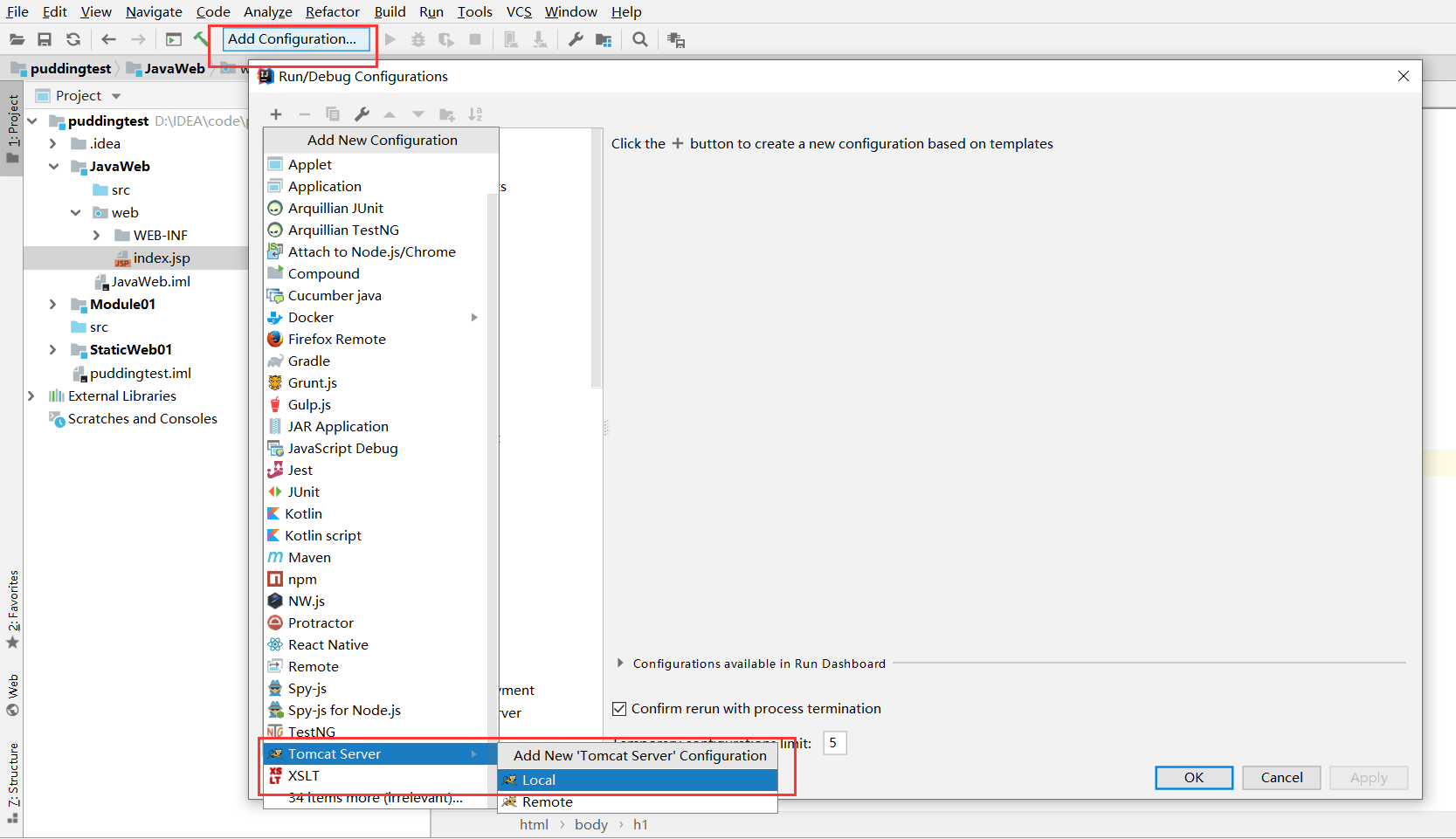Expand Configurations available in Run Dashboard
Screen dimensions: 1456x839
(x=620, y=664)
